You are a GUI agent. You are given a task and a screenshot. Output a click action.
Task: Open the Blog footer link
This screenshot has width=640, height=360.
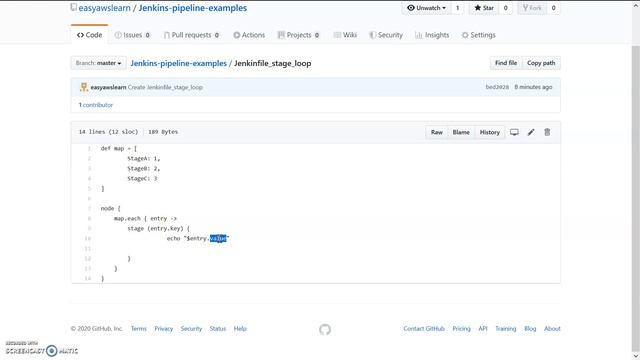click(530, 329)
